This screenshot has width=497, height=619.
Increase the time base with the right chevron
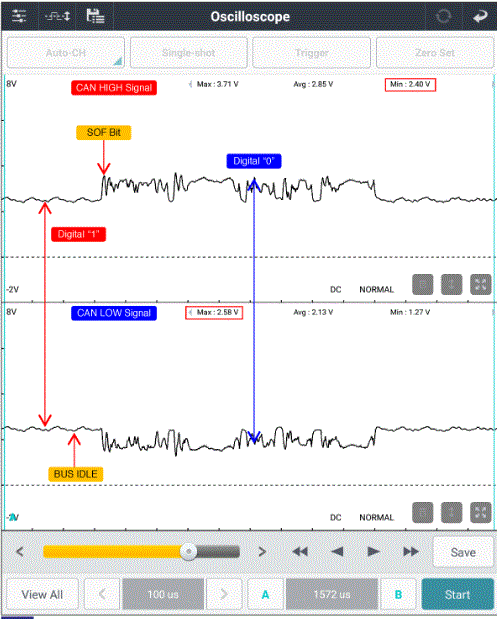point(224,594)
